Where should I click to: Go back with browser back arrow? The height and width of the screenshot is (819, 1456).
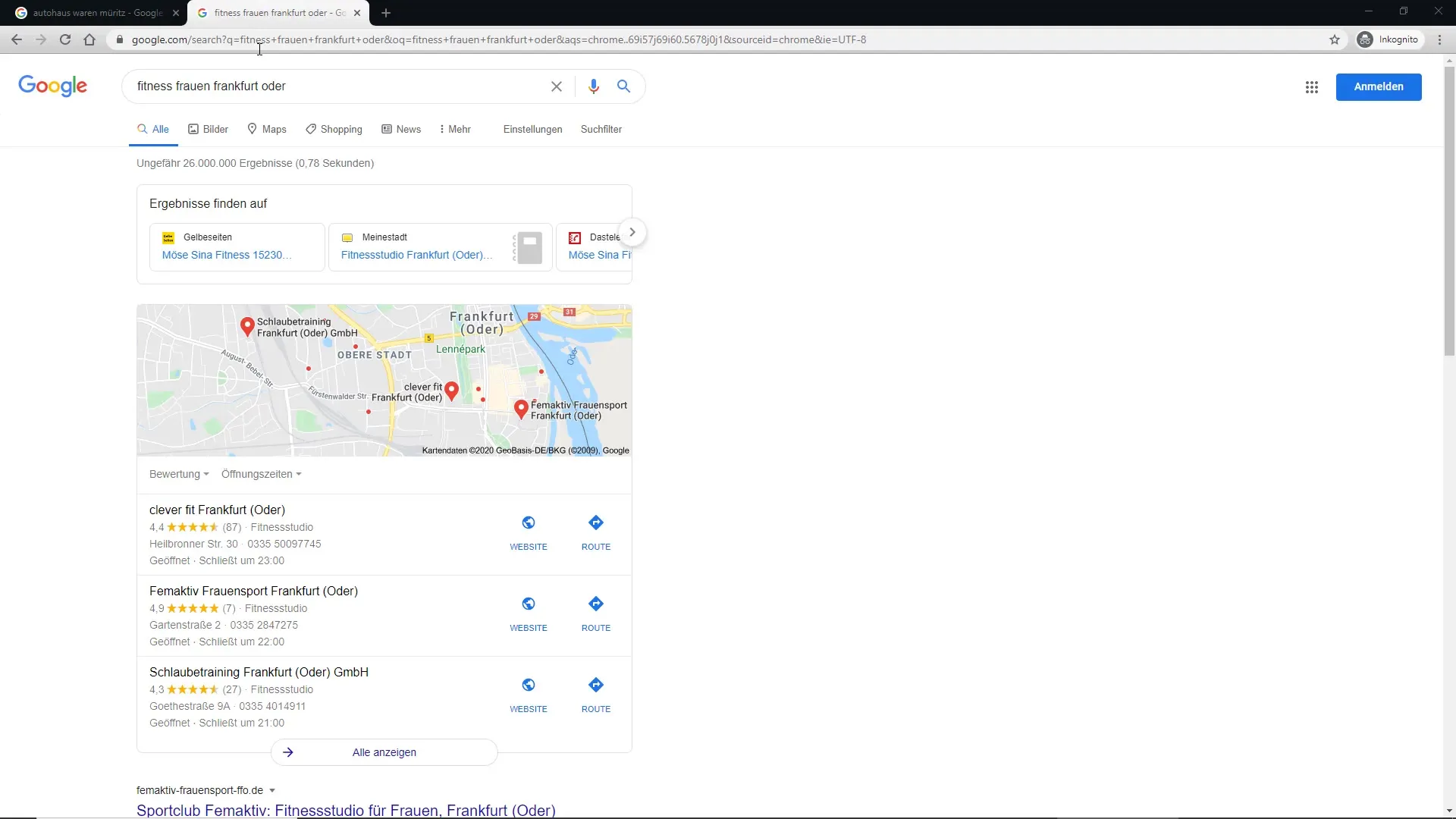[17, 39]
